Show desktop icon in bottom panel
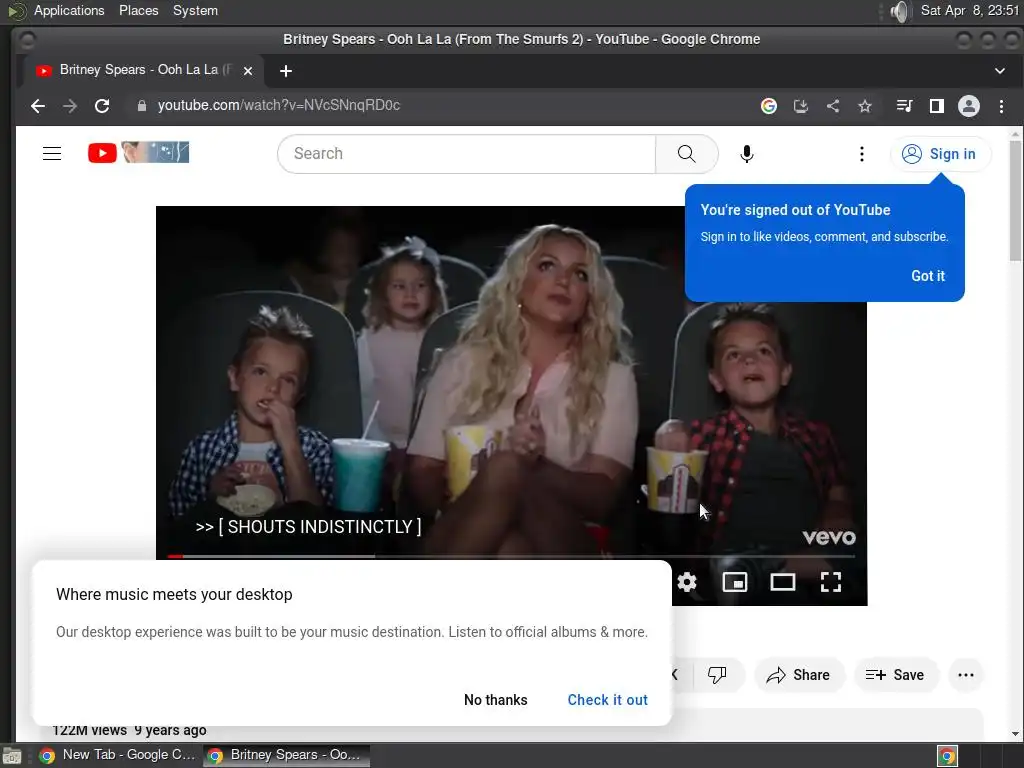The height and width of the screenshot is (768, 1024). pos(12,756)
